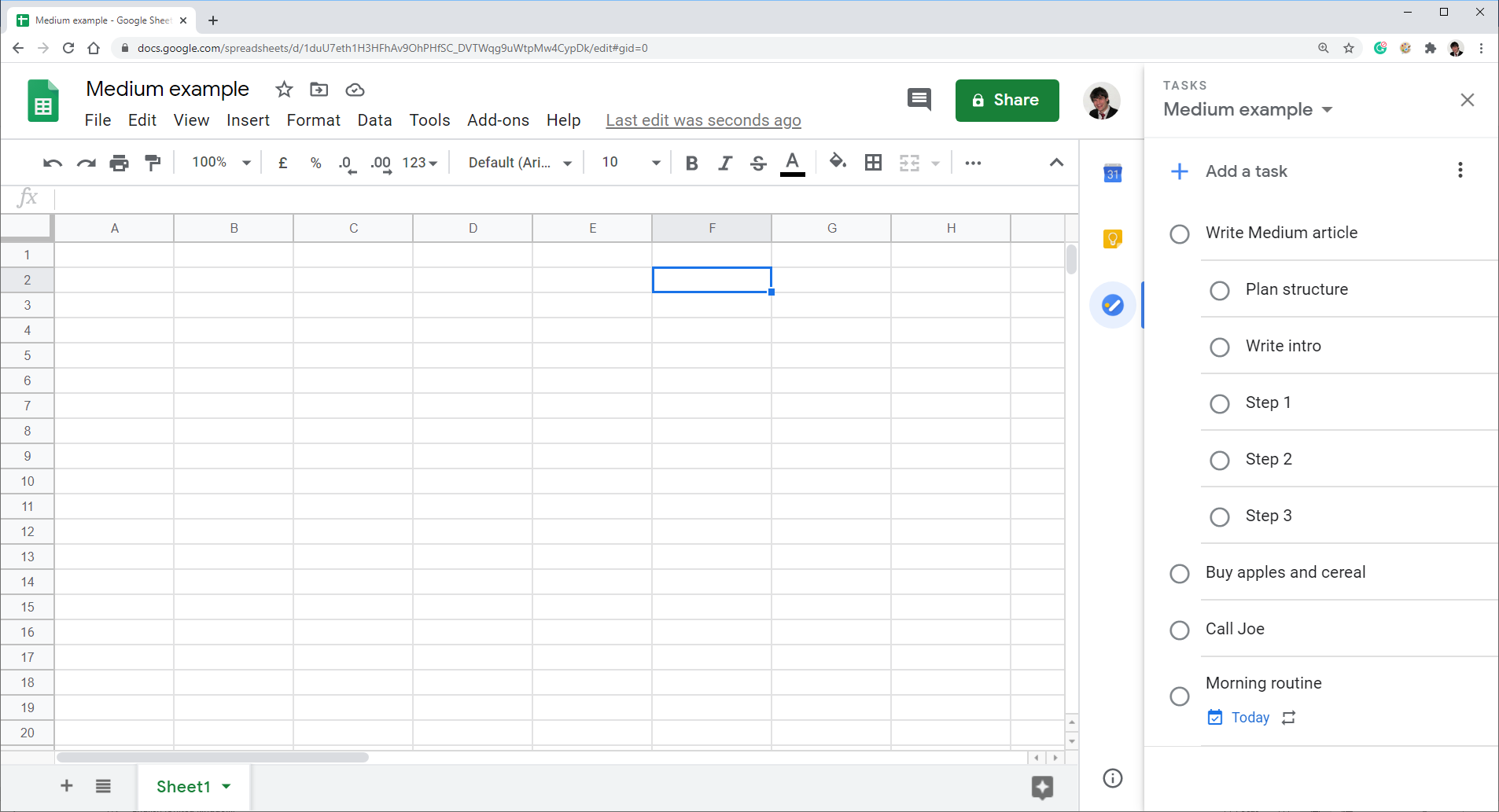
Task: Click the merge cells icon
Action: pyautogui.click(x=909, y=163)
